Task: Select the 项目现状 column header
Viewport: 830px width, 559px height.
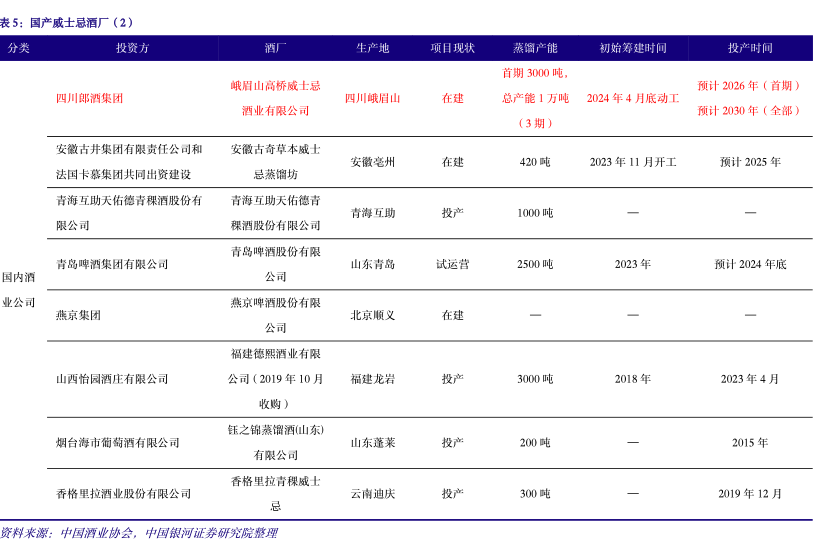Action: [452, 48]
